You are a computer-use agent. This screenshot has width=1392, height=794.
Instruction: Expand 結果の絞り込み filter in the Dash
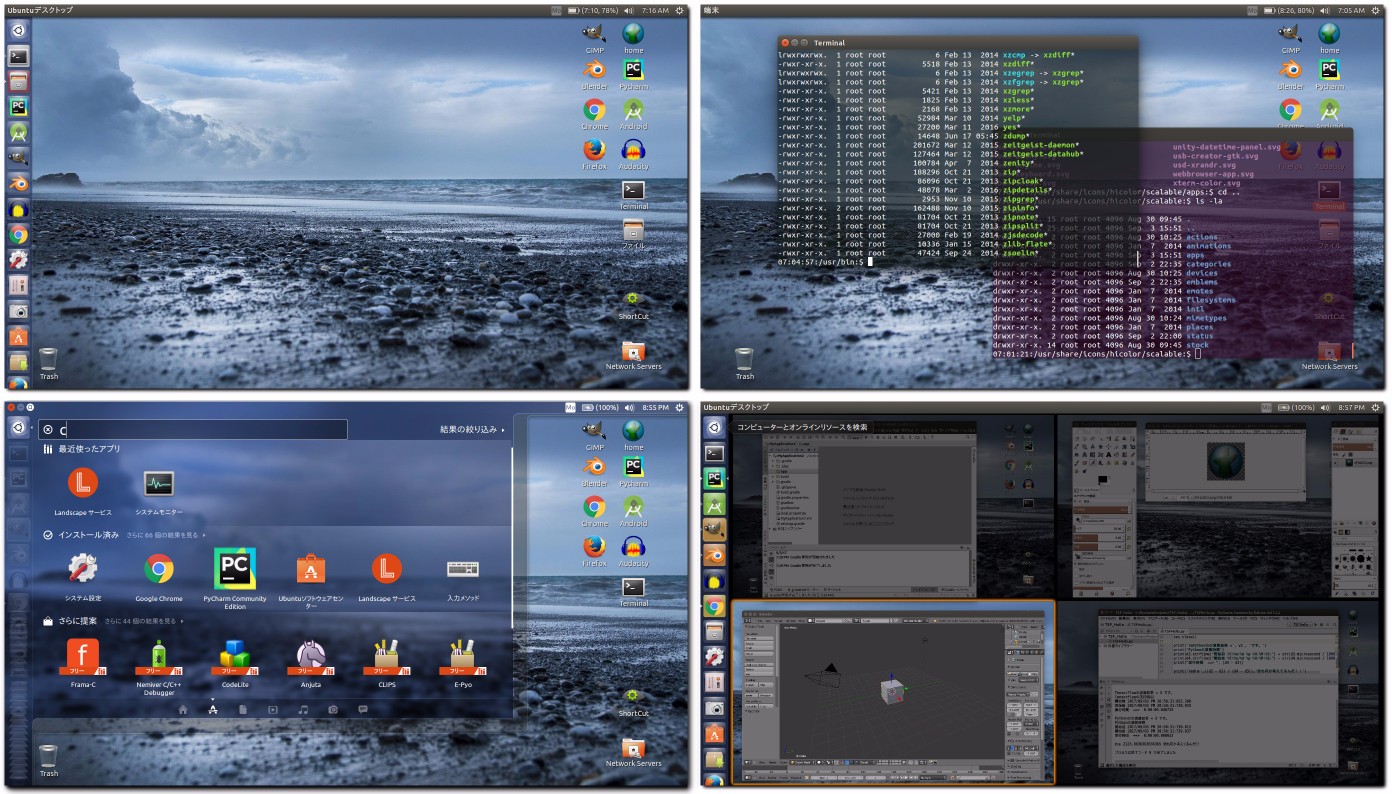pos(472,430)
